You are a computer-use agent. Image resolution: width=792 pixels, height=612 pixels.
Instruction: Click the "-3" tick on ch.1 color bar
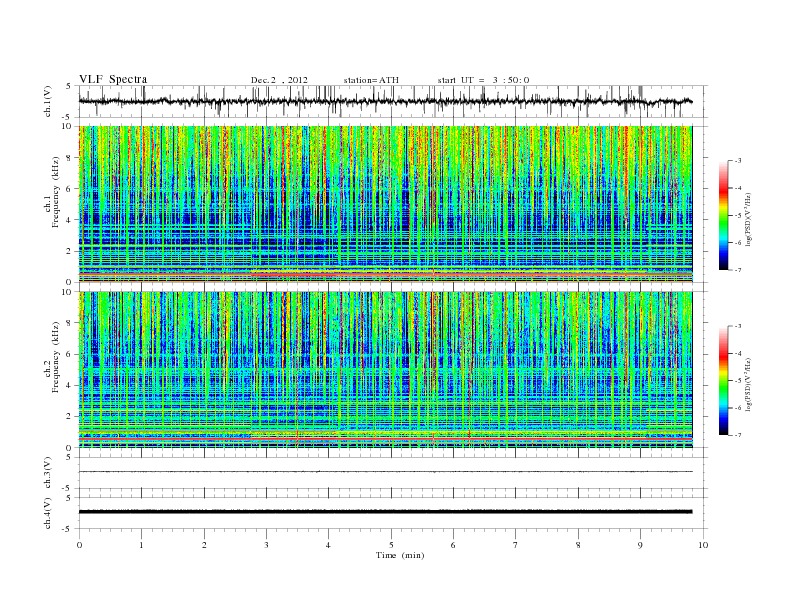click(738, 161)
